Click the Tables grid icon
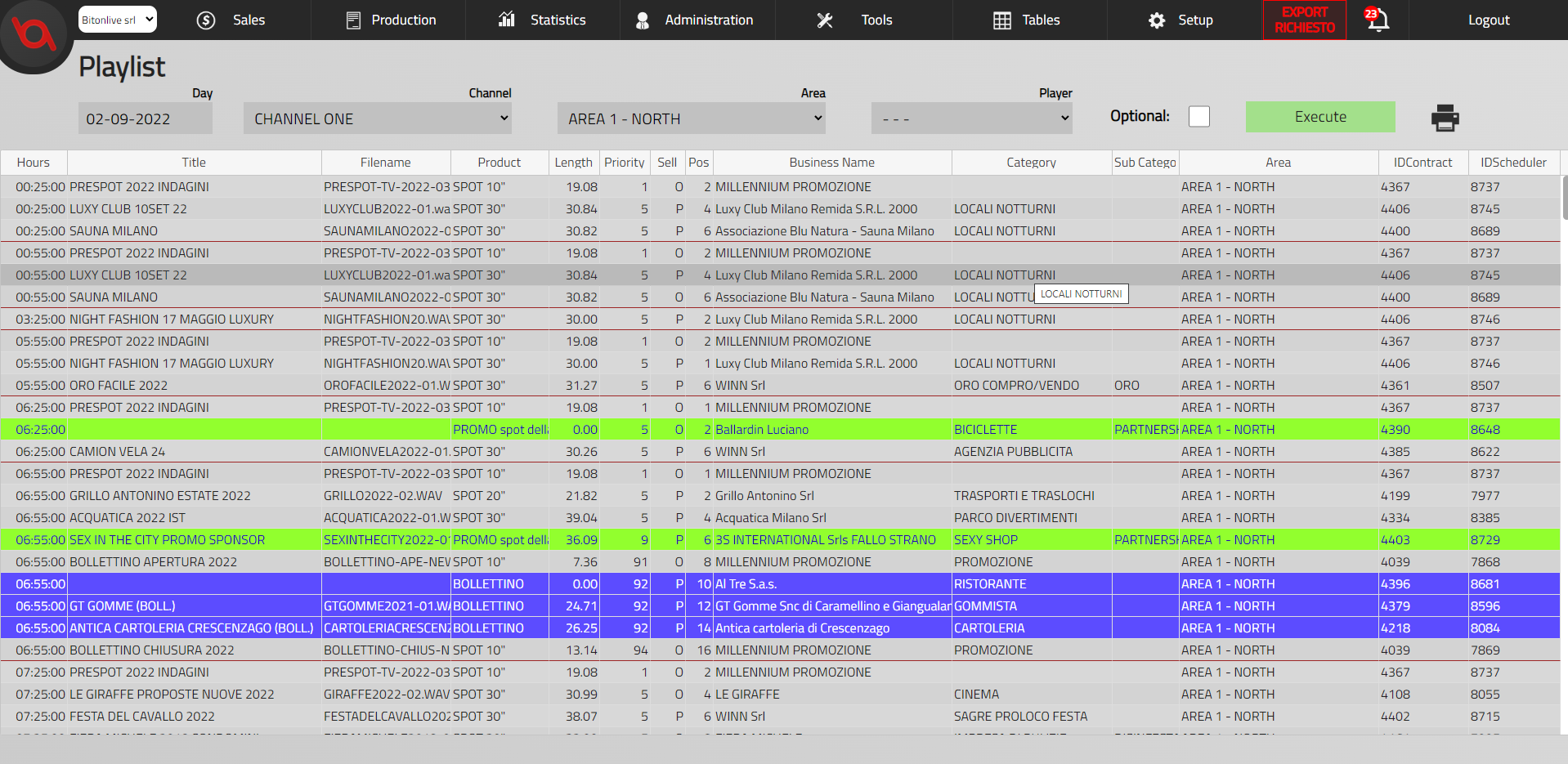Screen dimensions: 1568x764 click(1002, 20)
